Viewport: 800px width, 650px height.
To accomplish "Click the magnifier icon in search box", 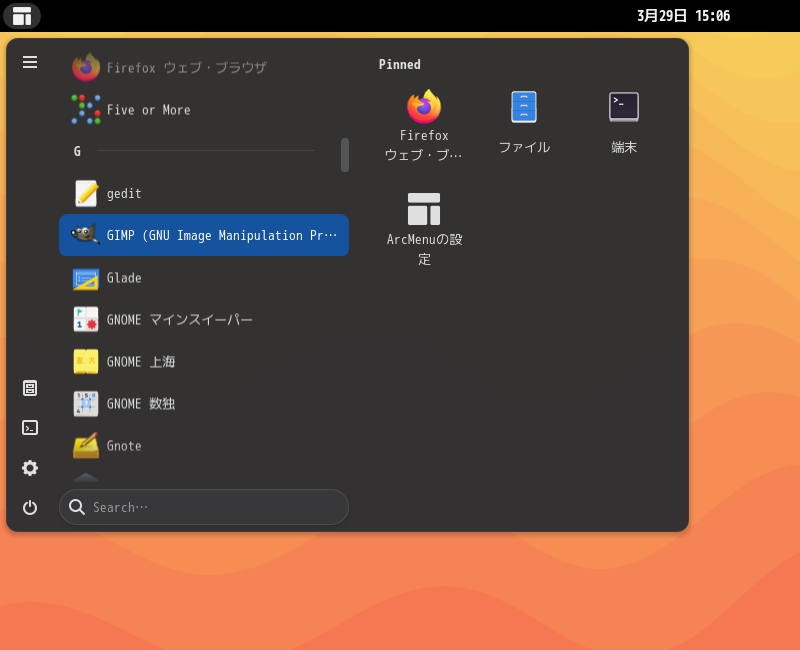I will pos(77,507).
